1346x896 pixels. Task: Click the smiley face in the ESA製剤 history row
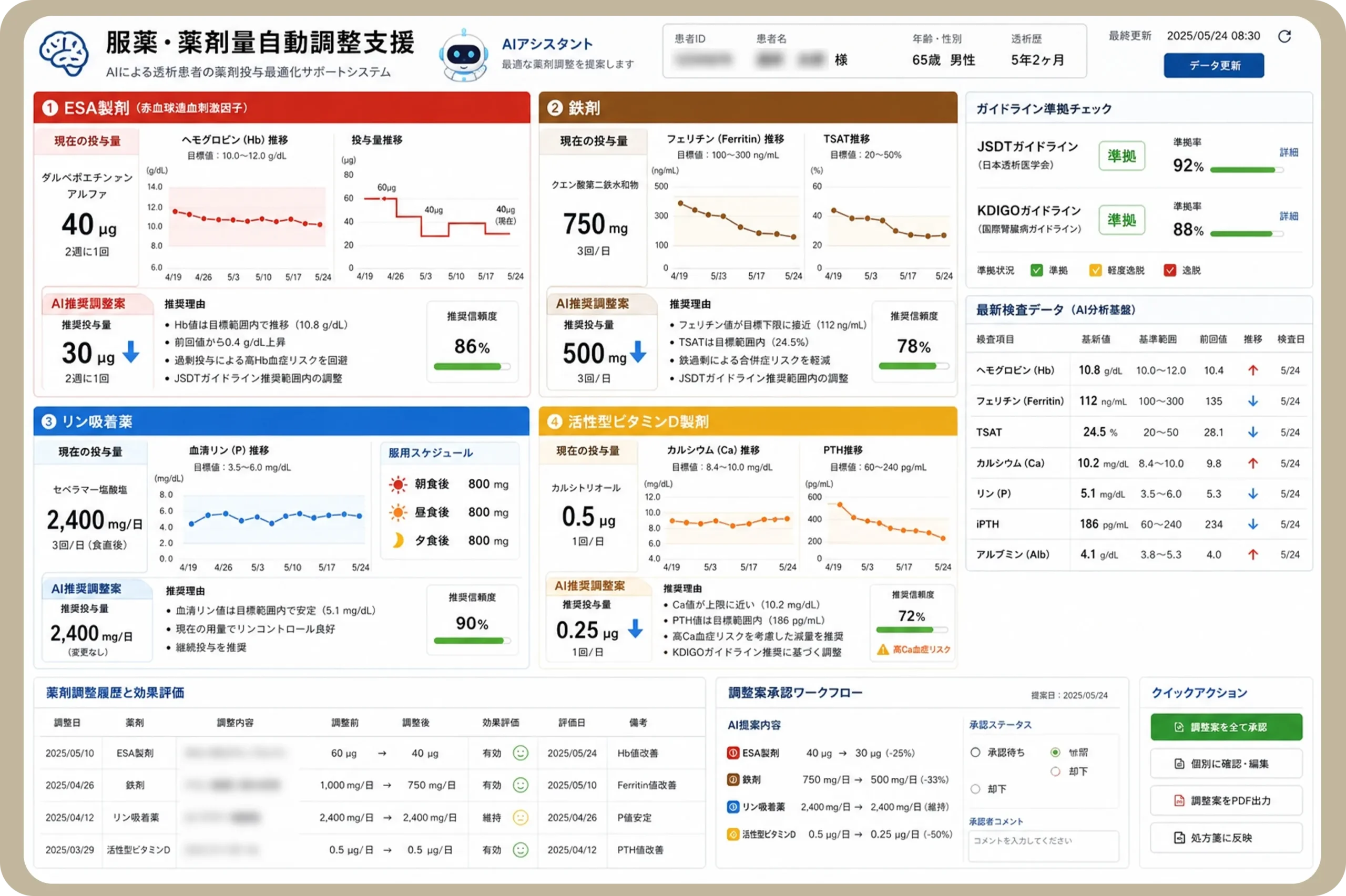[520, 753]
